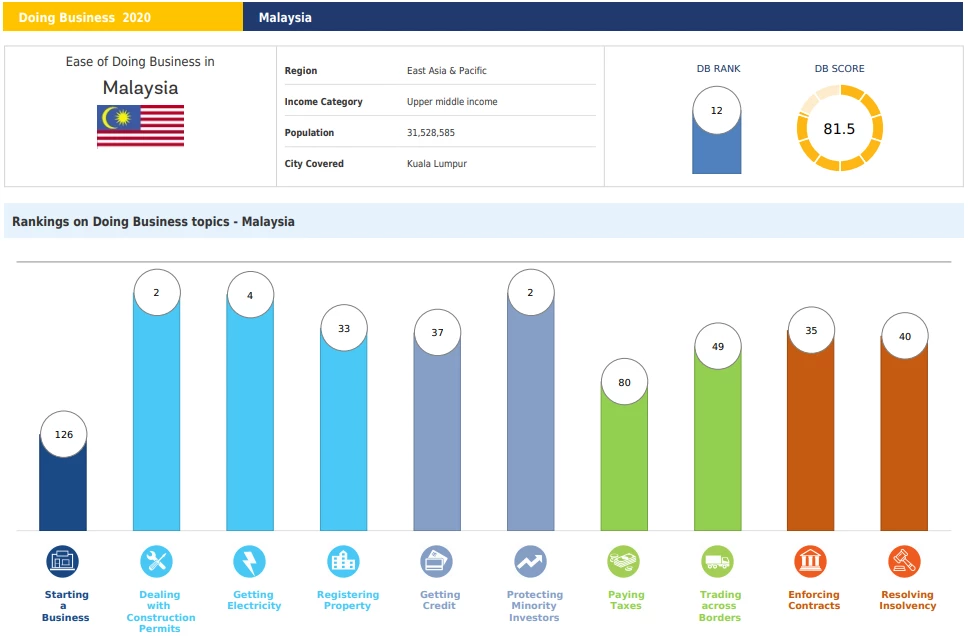Viewport: 971px width, 643px height.
Task: Click the Registering Property rank 33 circle
Action: (x=344, y=328)
